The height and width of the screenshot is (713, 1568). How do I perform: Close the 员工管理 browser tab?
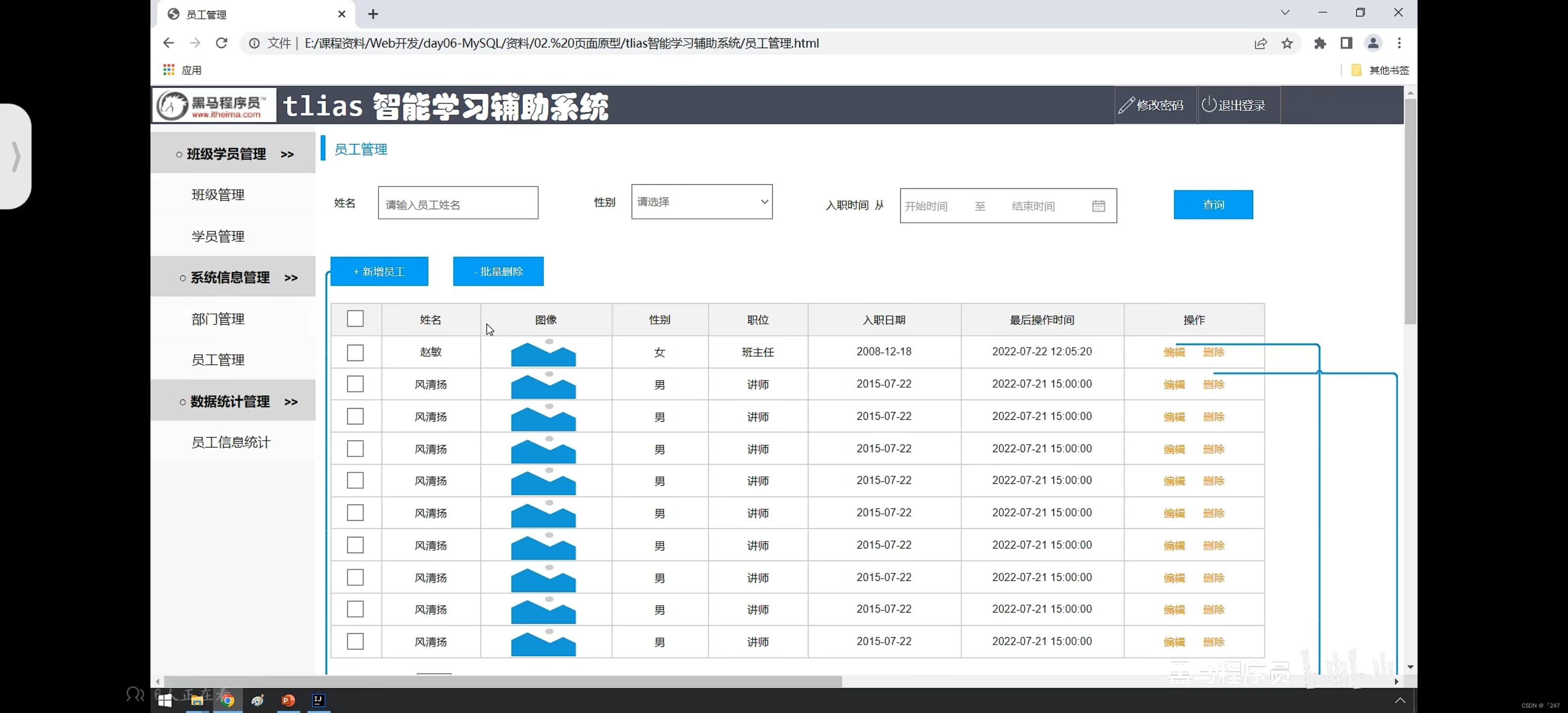coord(342,14)
